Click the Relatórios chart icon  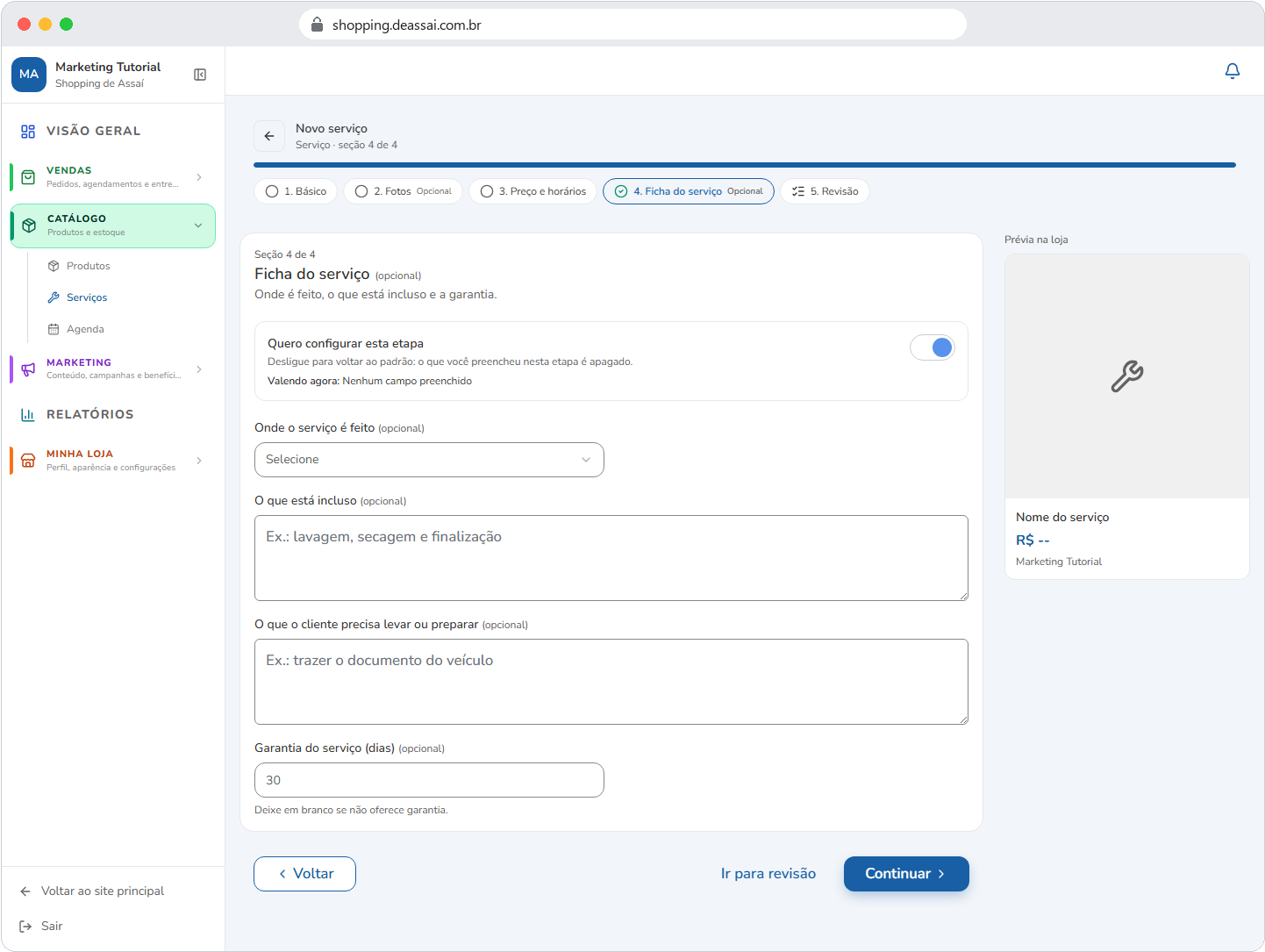(x=28, y=415)
